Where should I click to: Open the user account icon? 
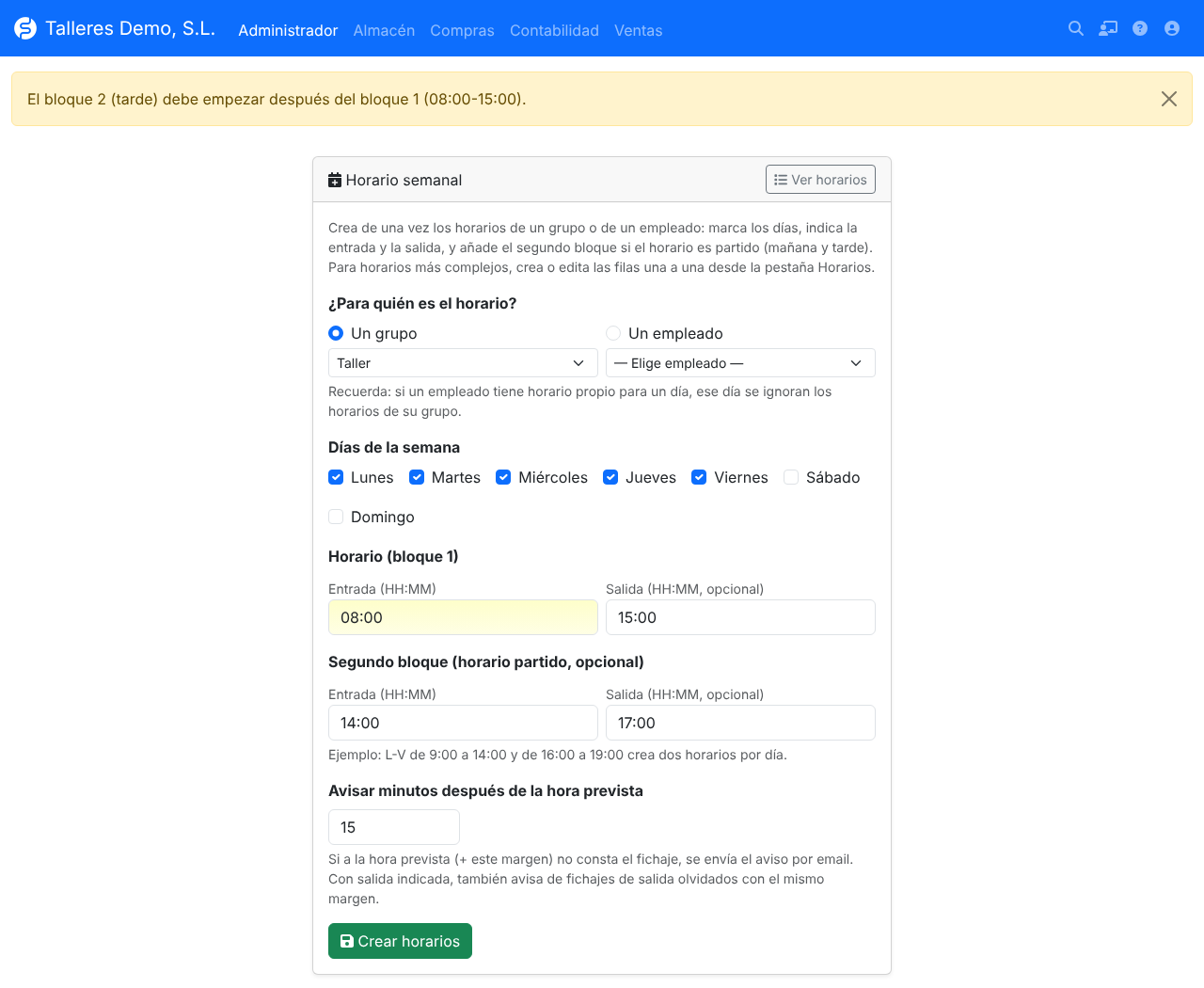click(x=1172, y=28)
